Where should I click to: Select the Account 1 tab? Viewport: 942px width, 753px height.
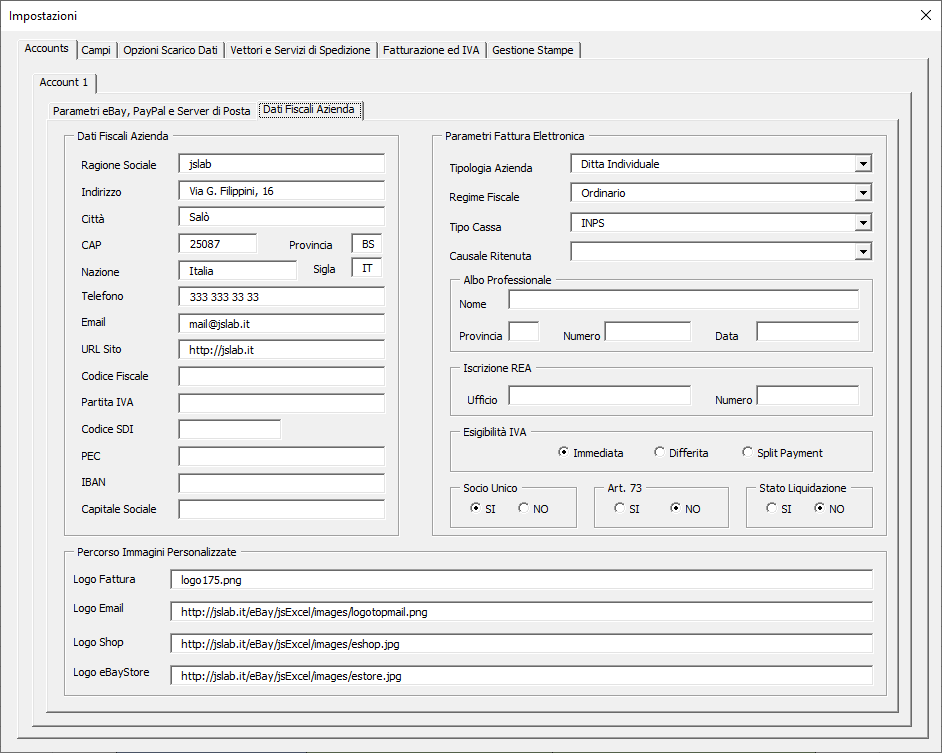64,82
